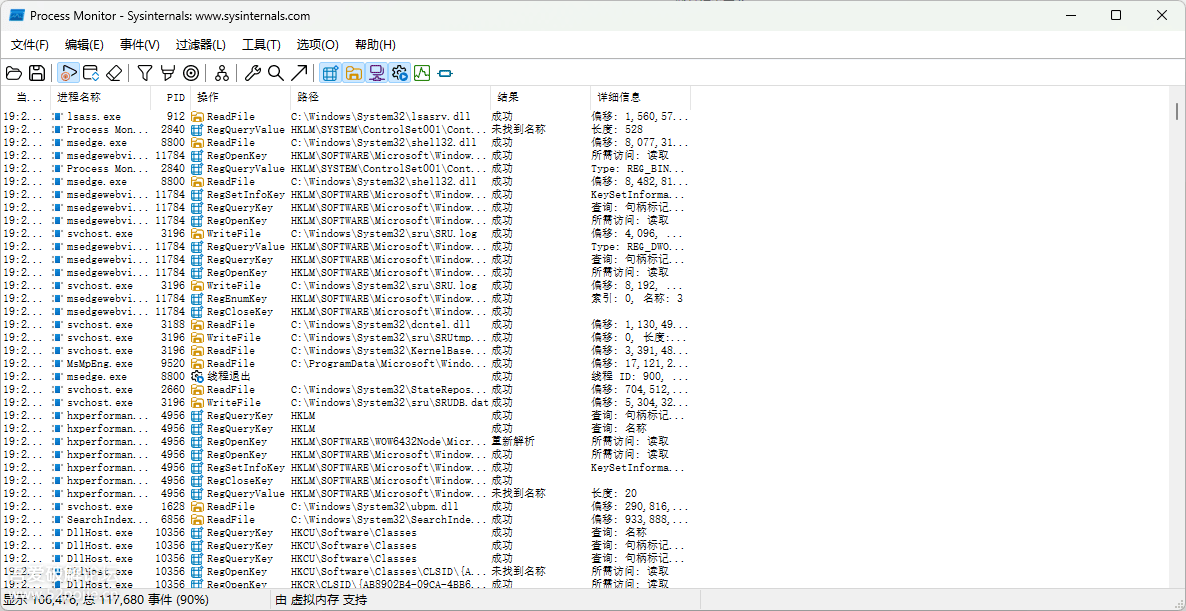
Task: Open the Highlight marker tool
Action: pos(168,73)
